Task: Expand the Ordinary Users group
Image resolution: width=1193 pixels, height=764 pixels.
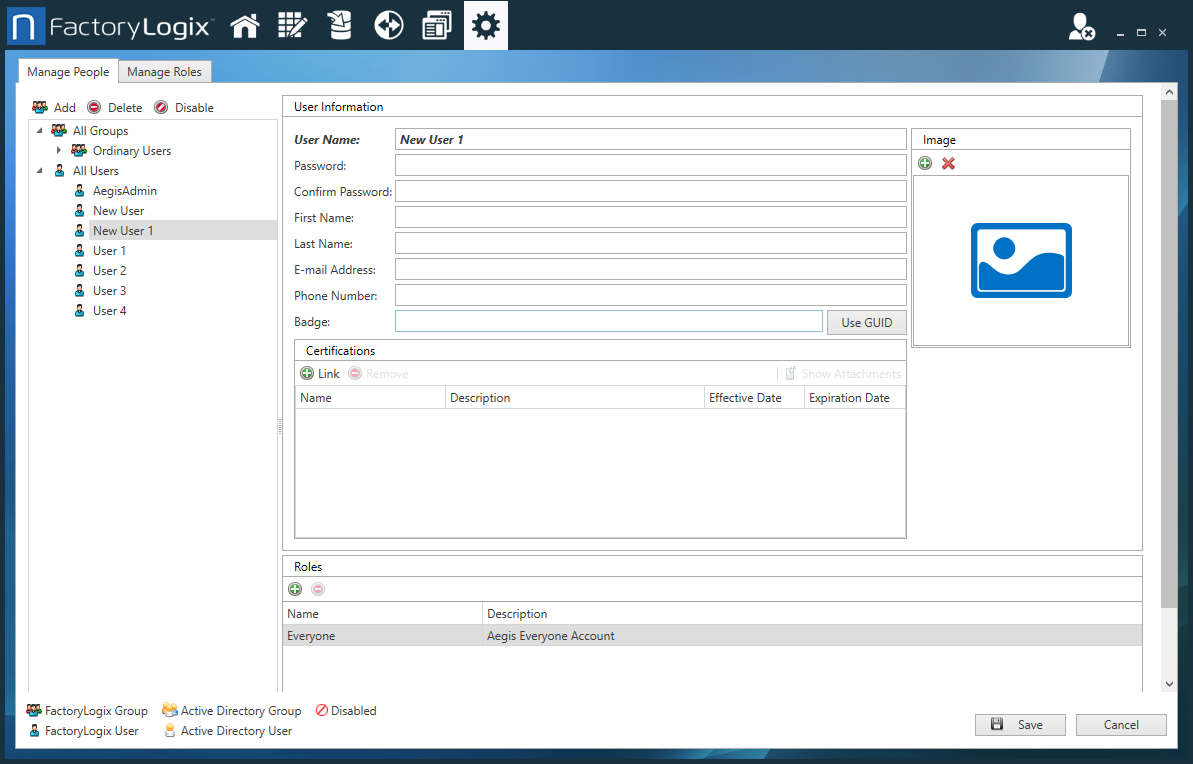Action: click(x=58, y=150)
